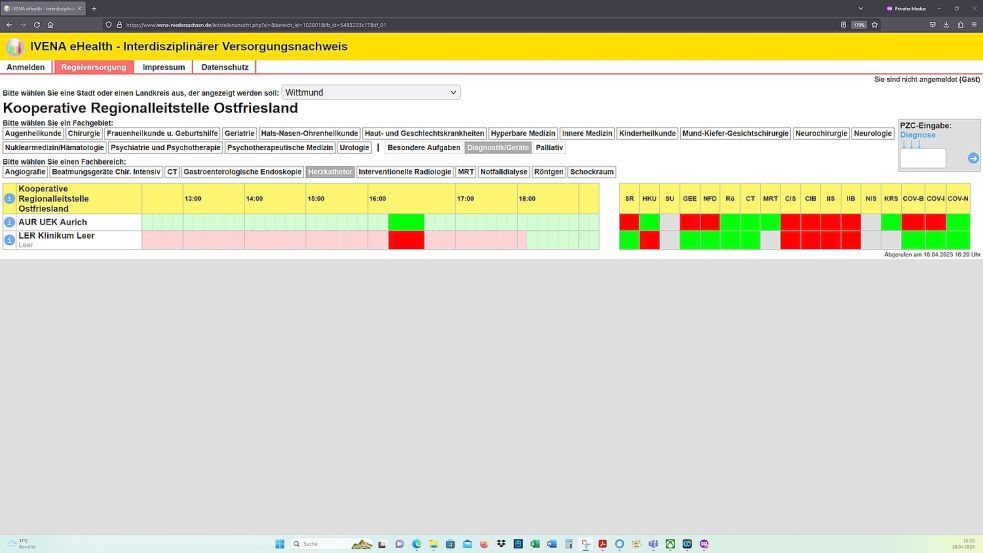Choose Frauenheilkunde u. Geburtshilfe
Viewport: 983px width, 553px height.
[x=162, y=133]
